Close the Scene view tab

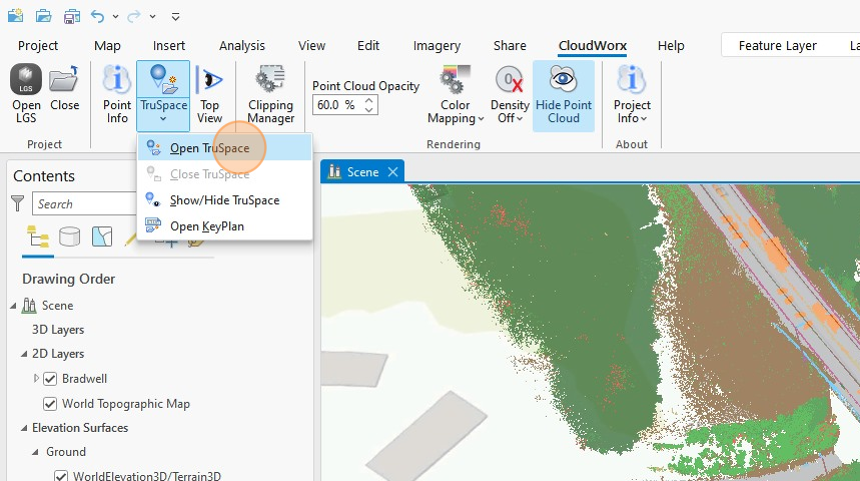coord(393,172)
